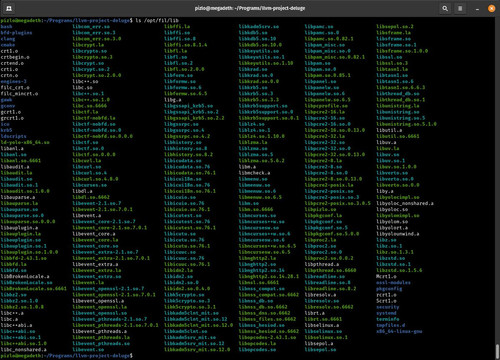
Task: Select the file name rcrt1.o
Action: click(x=386, y=295)
